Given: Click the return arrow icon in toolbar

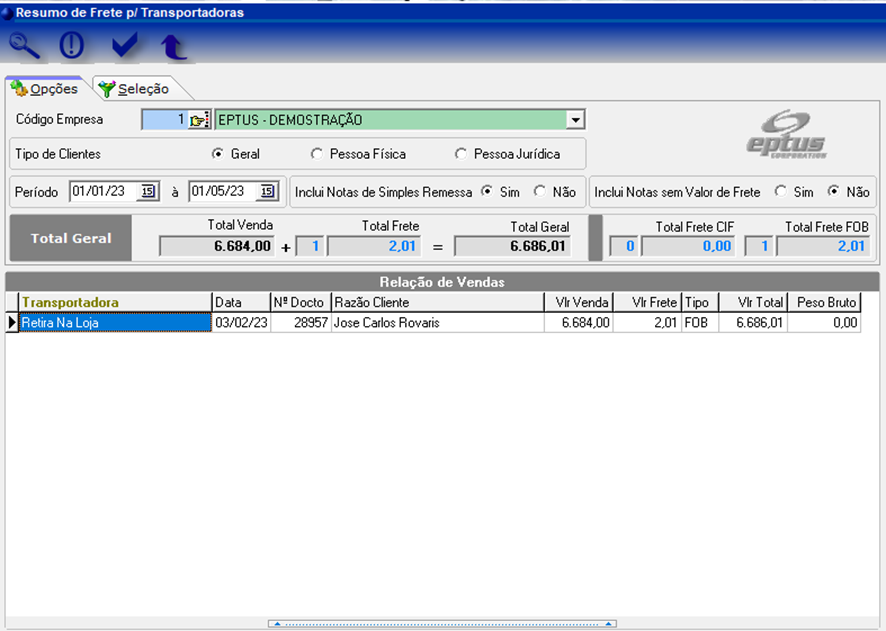Looking at the screenshot, I should coord(174,46).
